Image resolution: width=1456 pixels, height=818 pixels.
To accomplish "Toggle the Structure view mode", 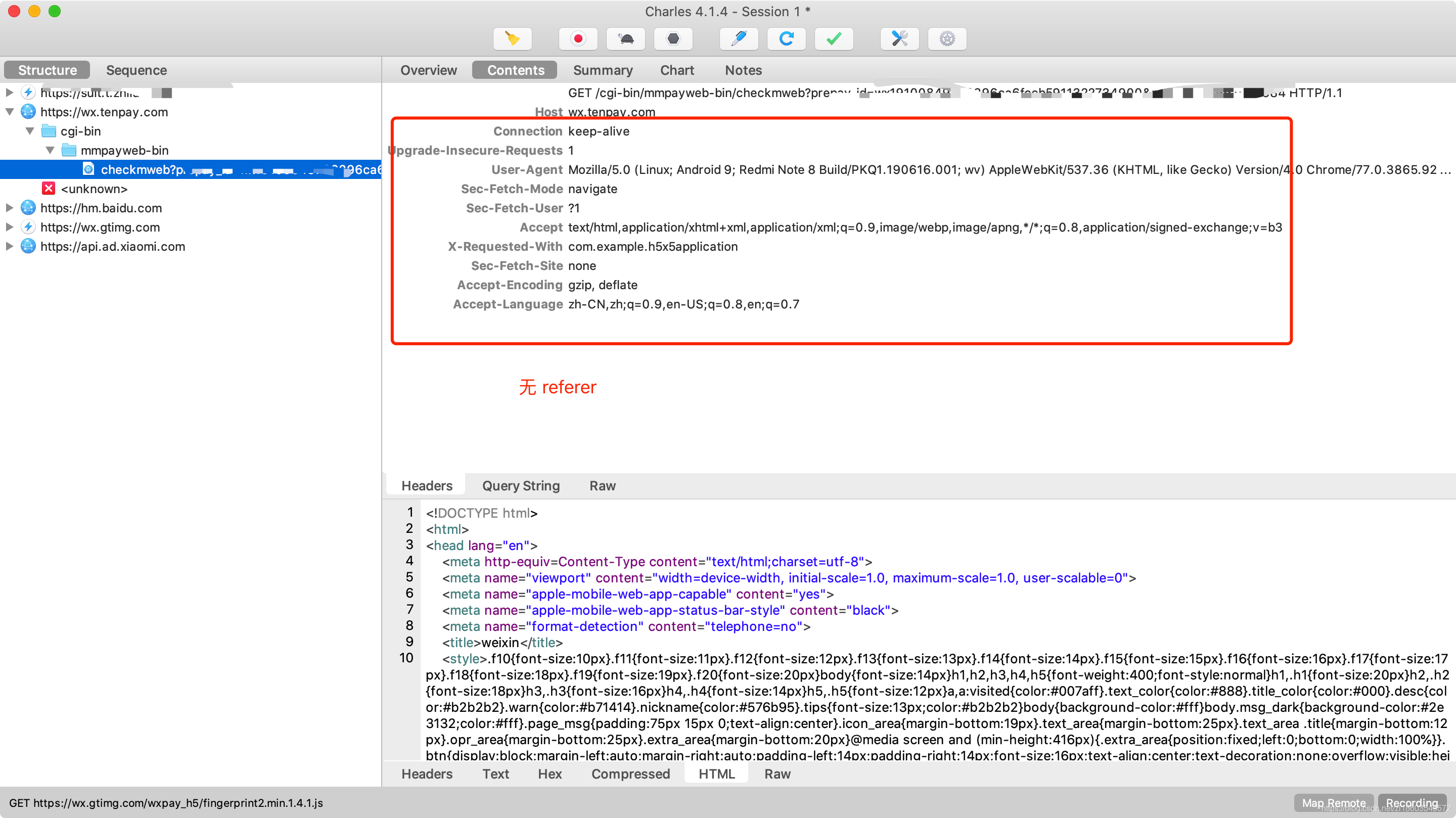I will (46, 69).
